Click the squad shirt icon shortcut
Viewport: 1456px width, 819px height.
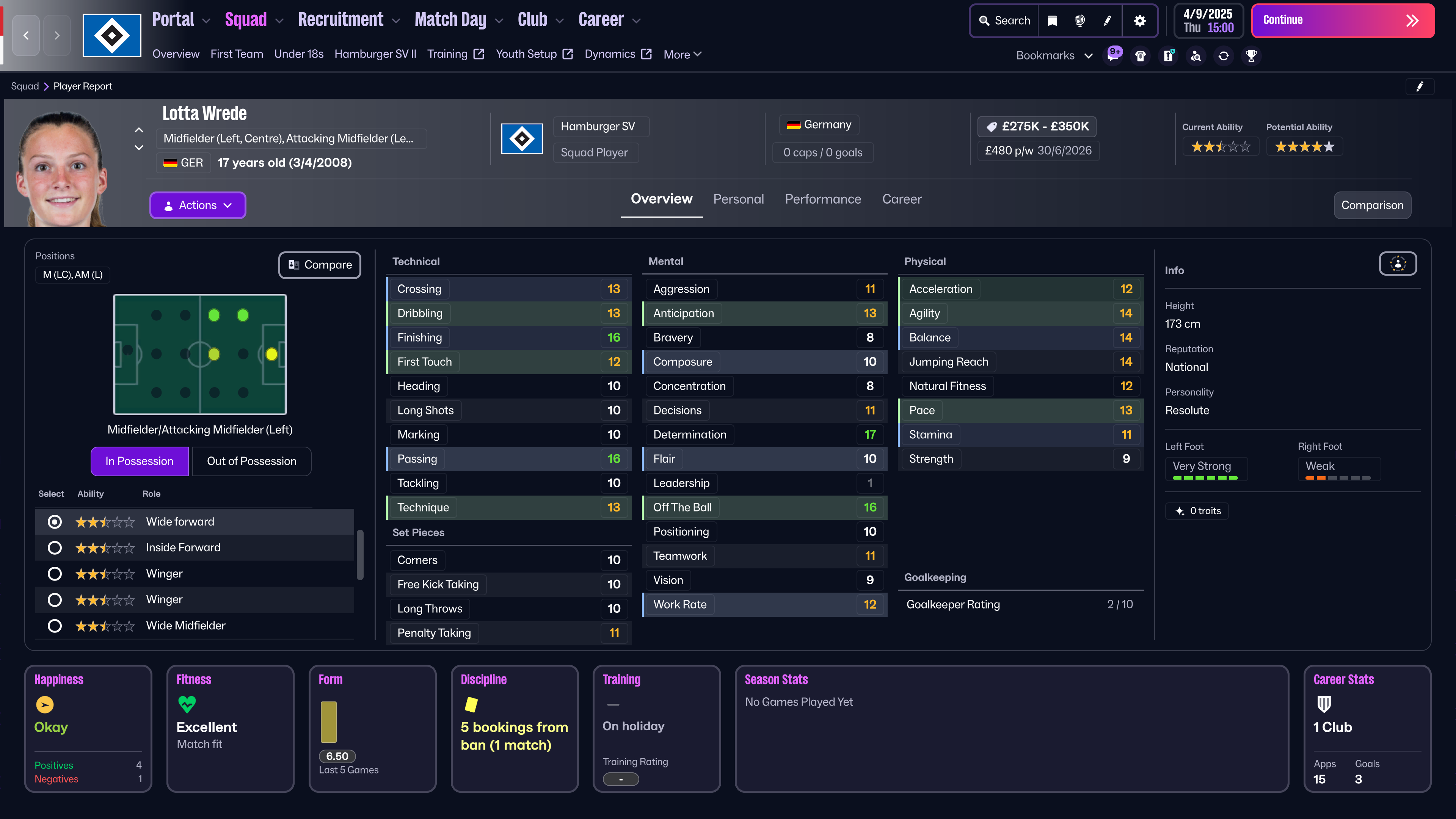[x=1141, y=55]
